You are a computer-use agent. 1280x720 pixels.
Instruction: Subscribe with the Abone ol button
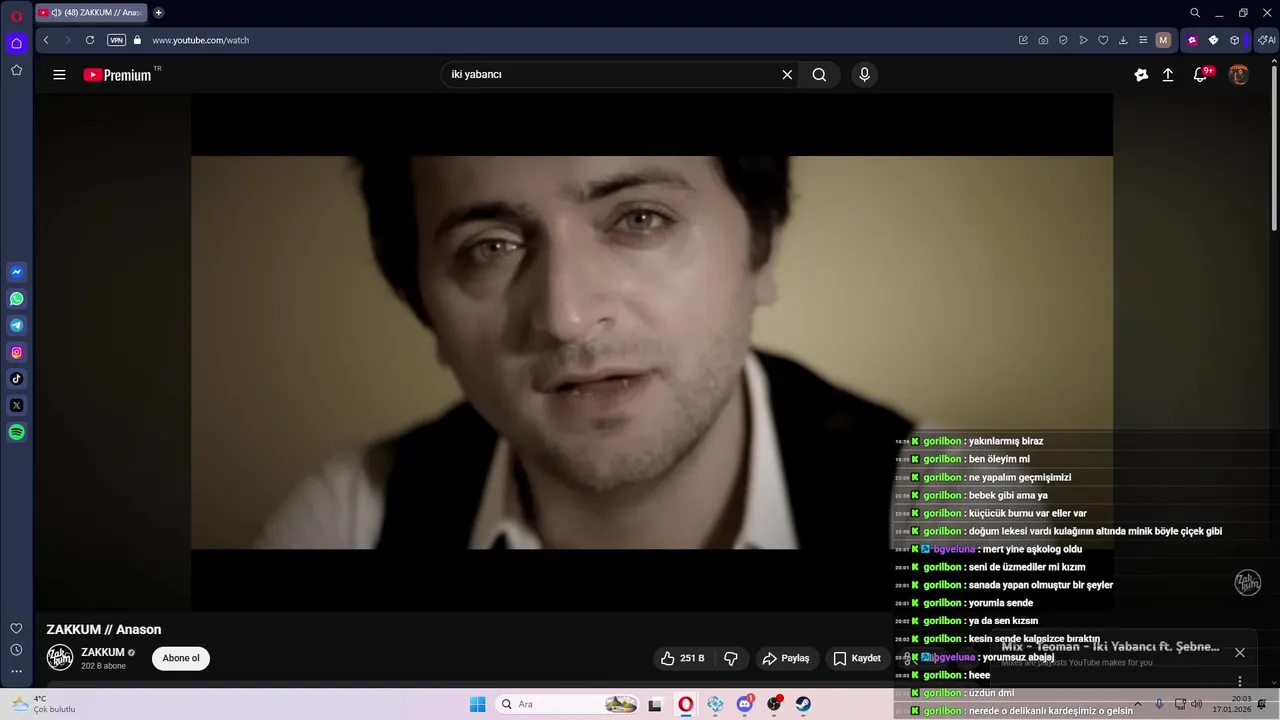click(x=181, y=658)
